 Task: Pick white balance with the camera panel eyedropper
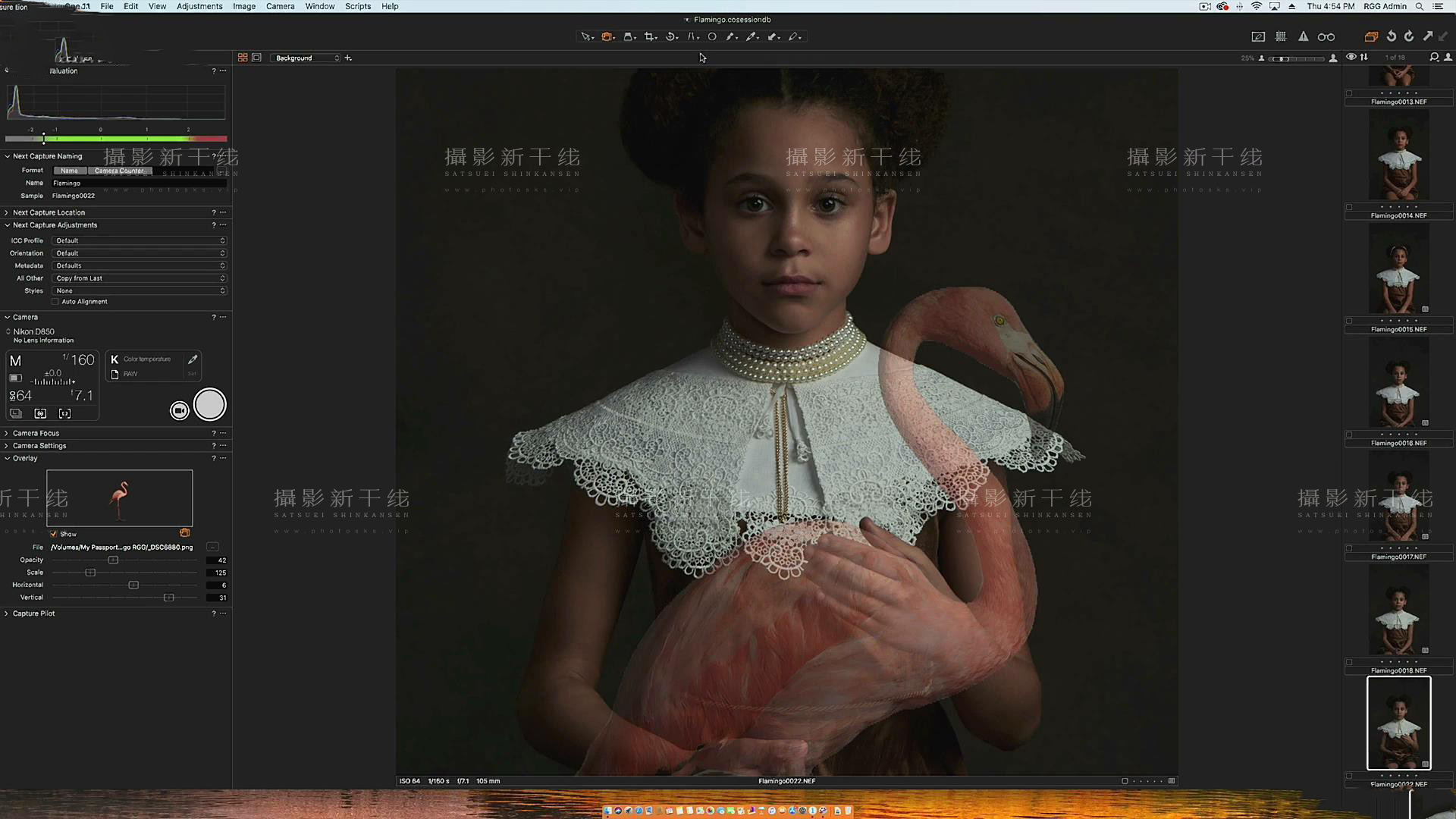(x=193, y=359)
